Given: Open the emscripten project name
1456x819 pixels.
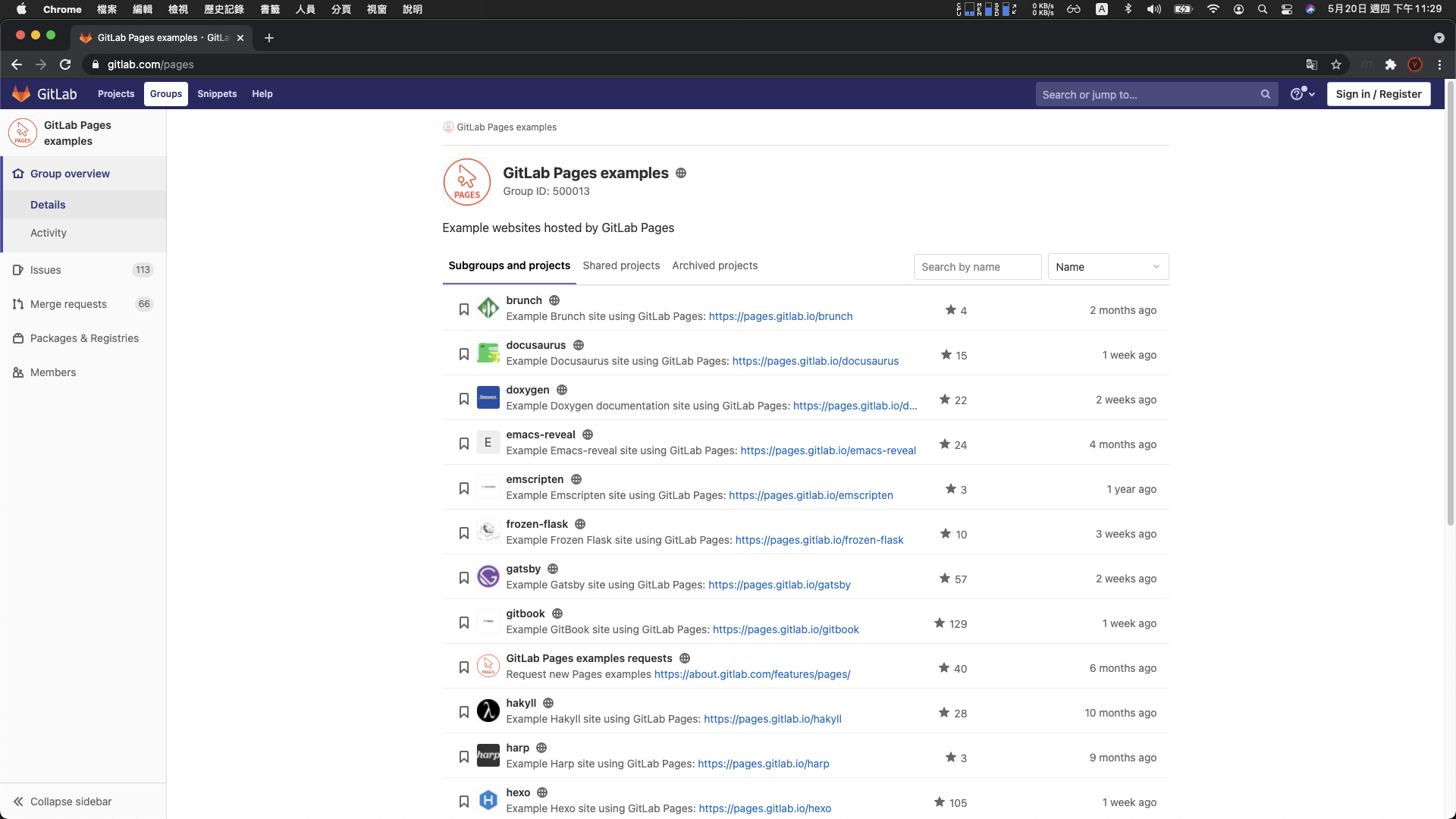Looking at the screenshot, I should pyautogui.click(x=535, y=479).
